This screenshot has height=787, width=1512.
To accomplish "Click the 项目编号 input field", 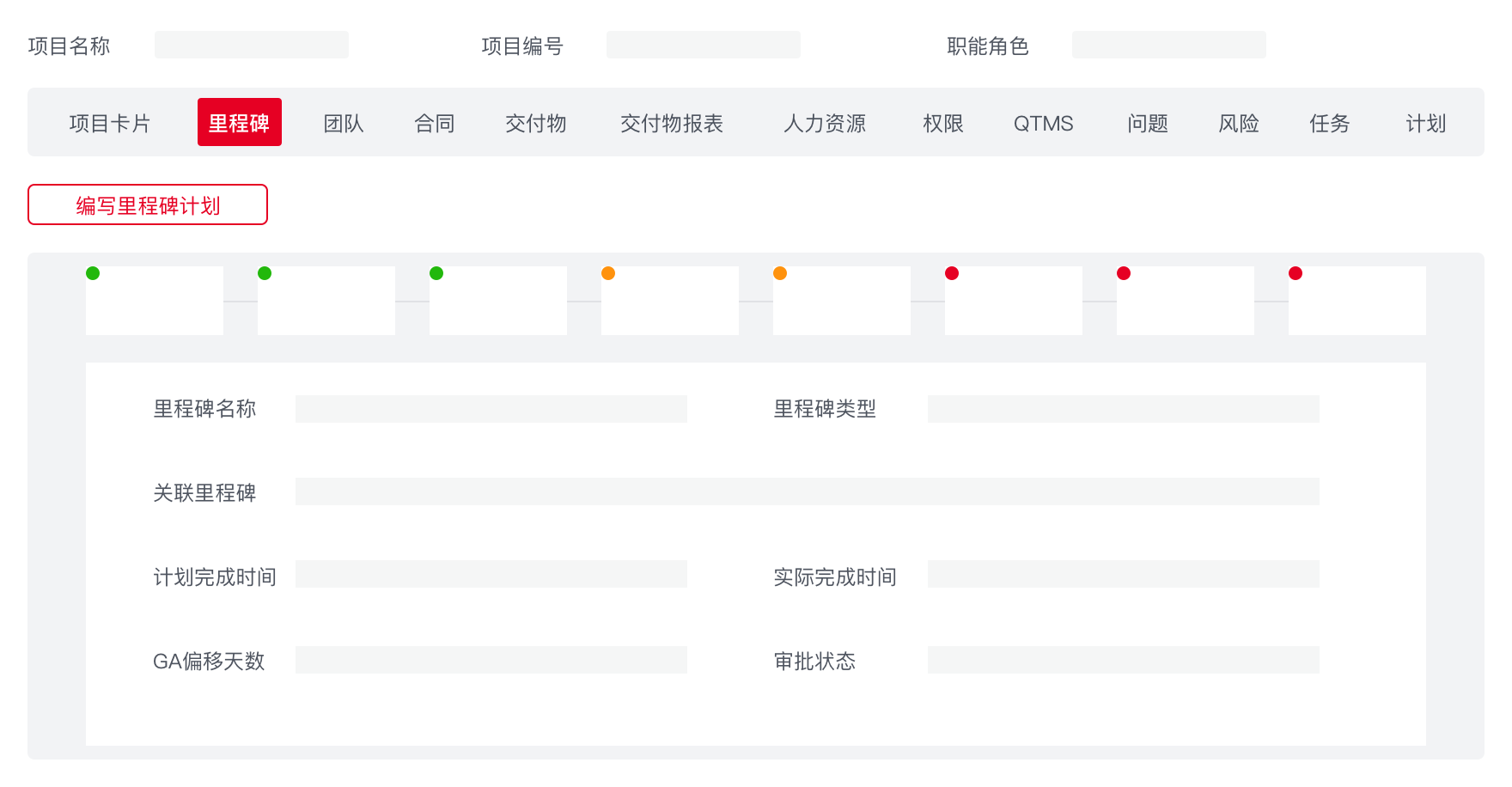I will [x=704, y=45].
